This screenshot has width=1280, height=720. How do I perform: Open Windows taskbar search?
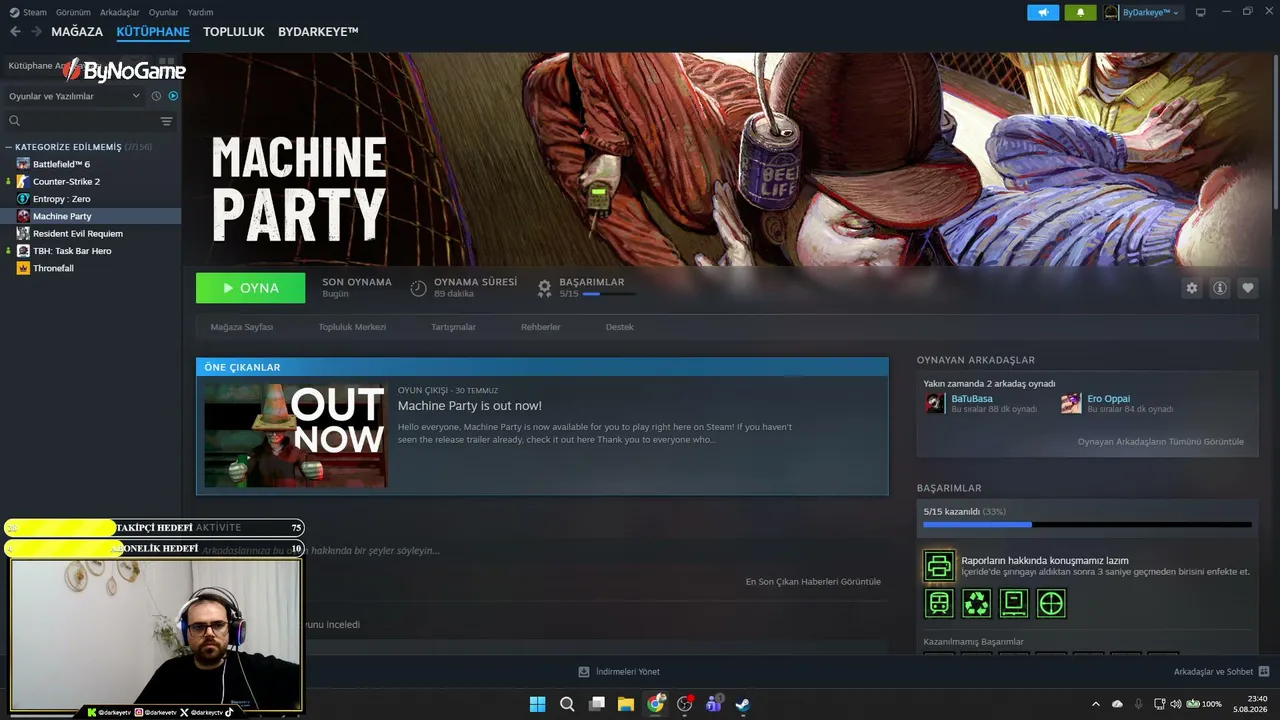(567, 704)
